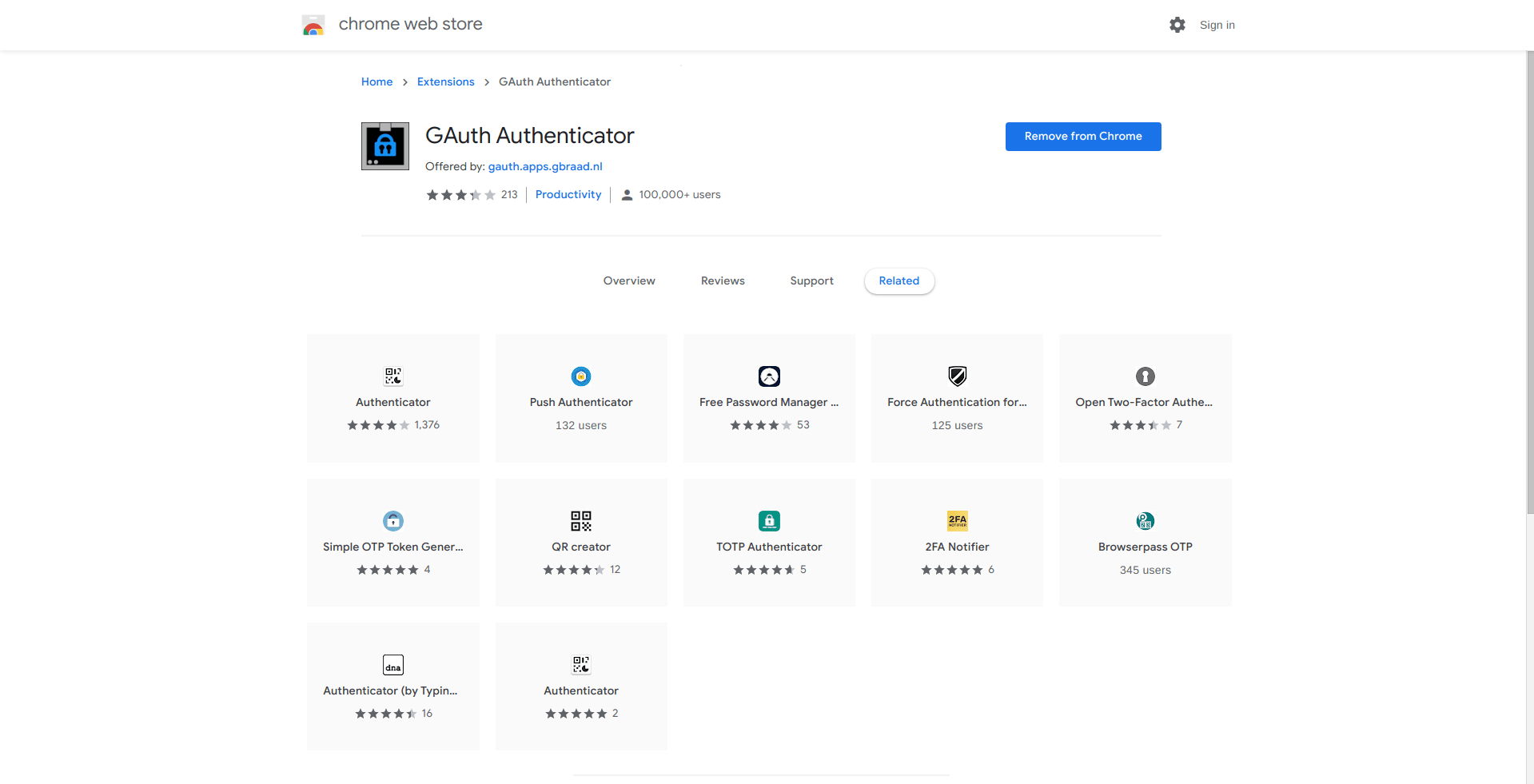Image resolution: width=1534 pixels, height=784 pixels.
Task: Click the Chrome Web Store rainbow logo
Action: tap(313, 25)
